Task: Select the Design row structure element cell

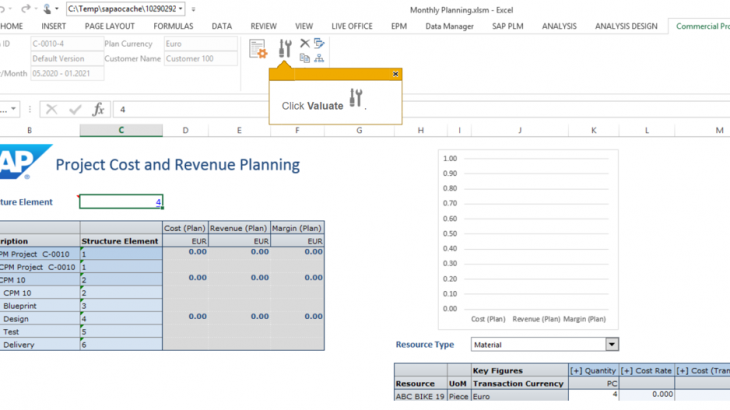Action: (x=120, y=318)
